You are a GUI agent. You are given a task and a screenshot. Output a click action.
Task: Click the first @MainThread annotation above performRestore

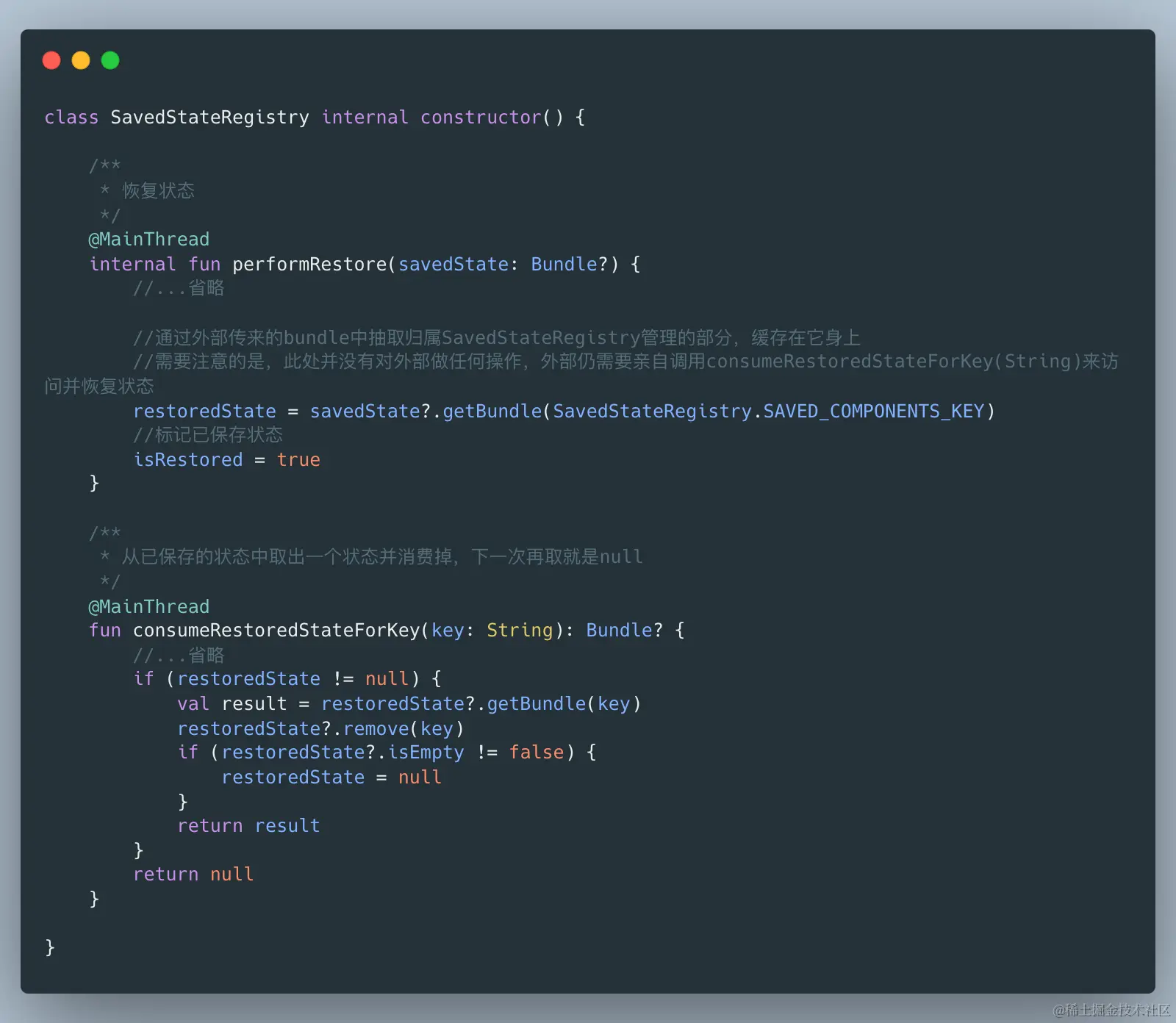[149, 240]
